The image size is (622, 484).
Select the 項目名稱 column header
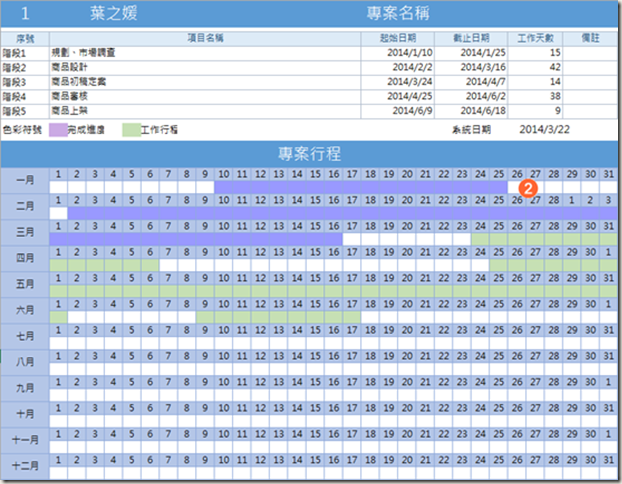coord(205,38)
